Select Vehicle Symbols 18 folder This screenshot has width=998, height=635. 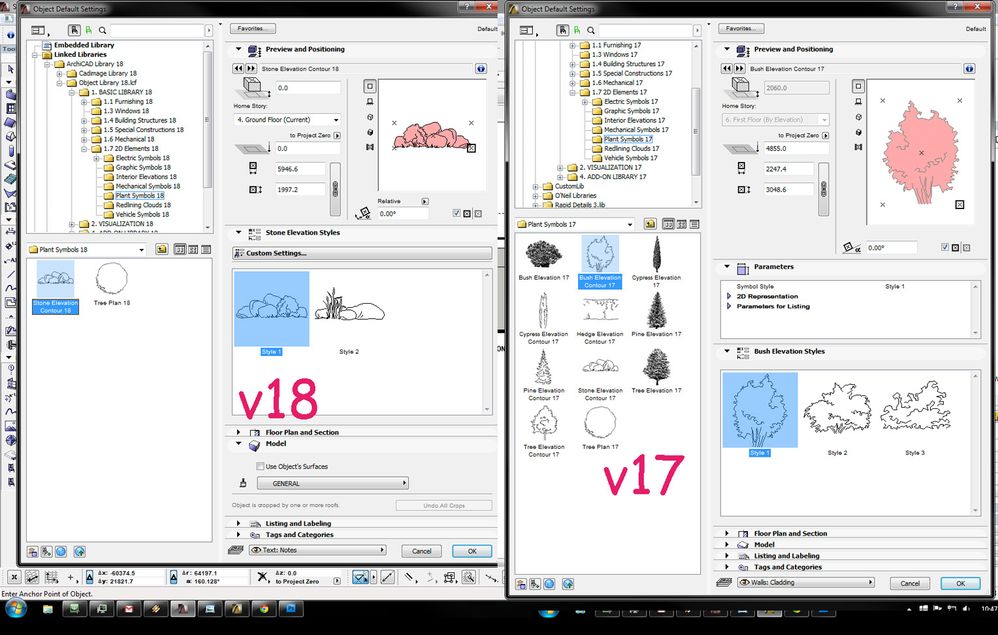pos(142,214)
